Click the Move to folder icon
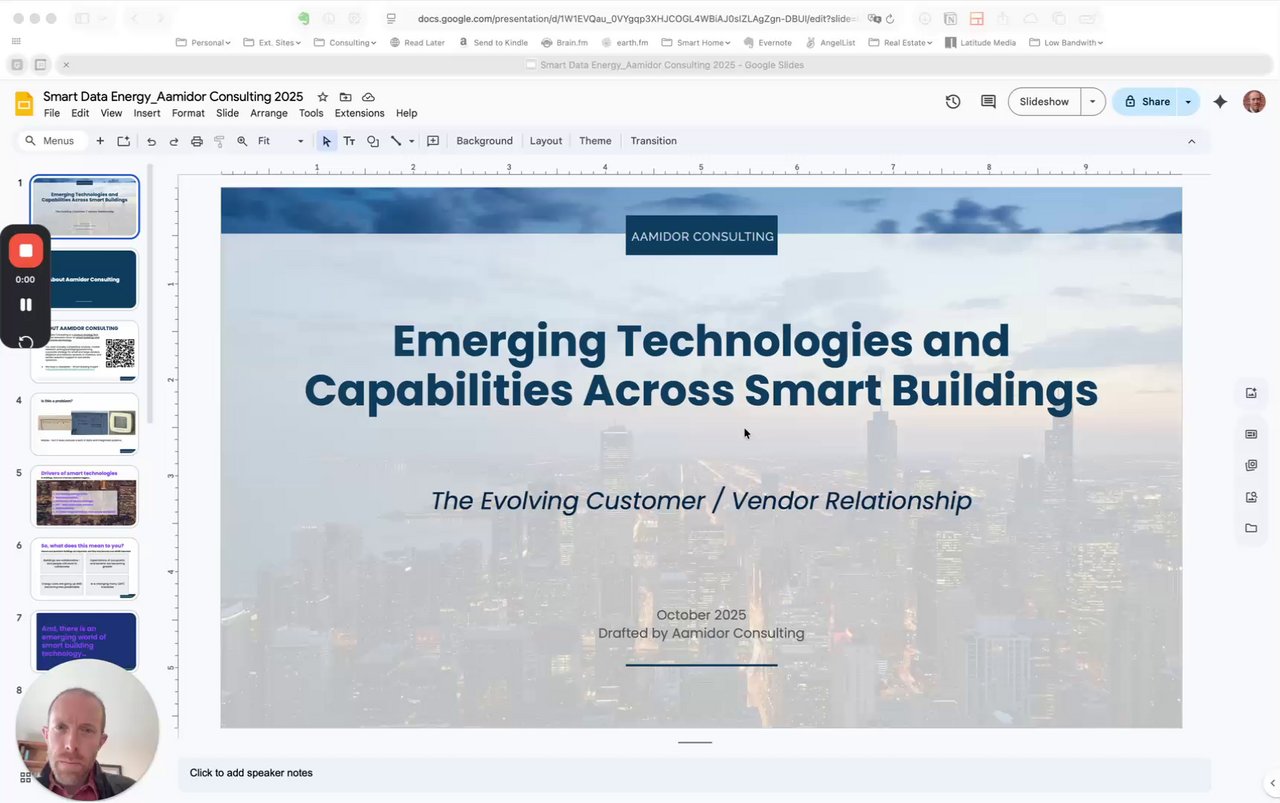Screen dimensions: 1280x803 pyautogui.click(x=345, y=97)
